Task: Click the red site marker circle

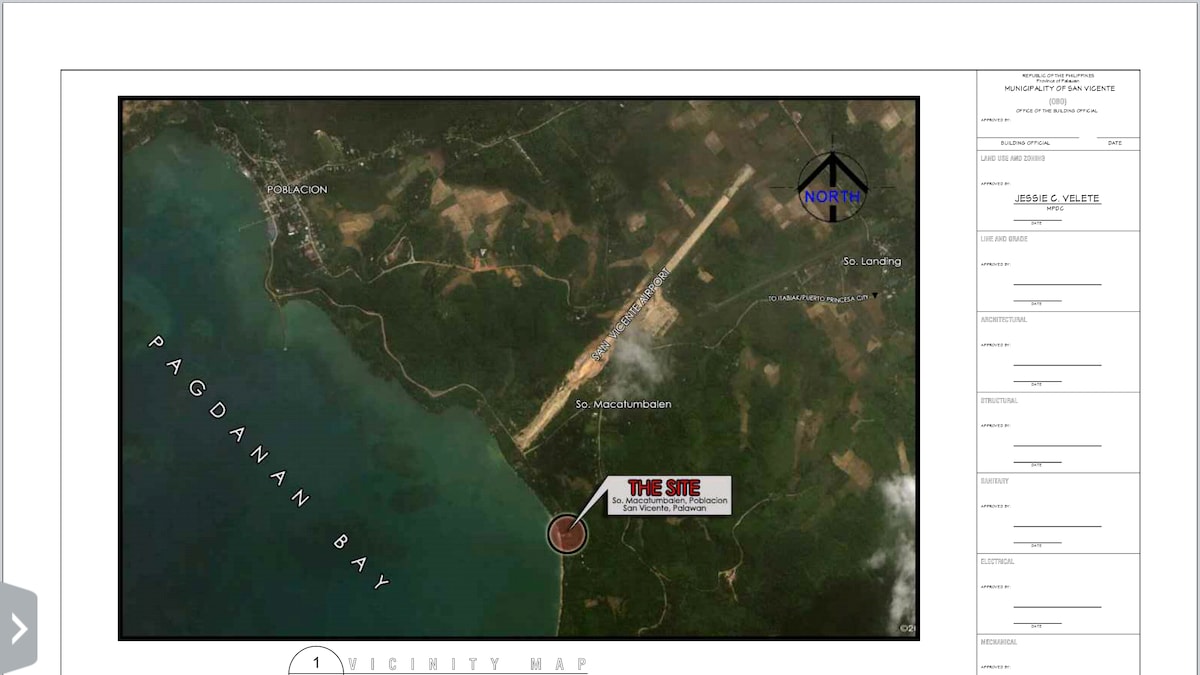Action: click(567, 534)
